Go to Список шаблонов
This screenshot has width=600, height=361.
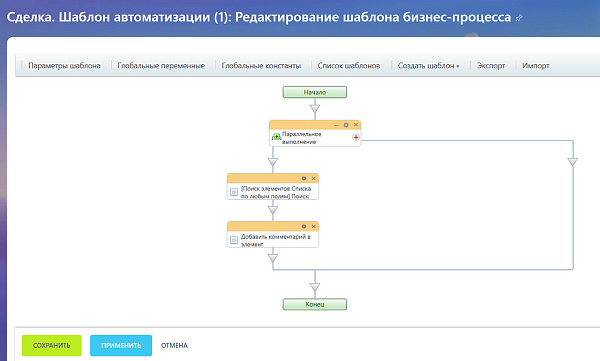tap(349, 66)
